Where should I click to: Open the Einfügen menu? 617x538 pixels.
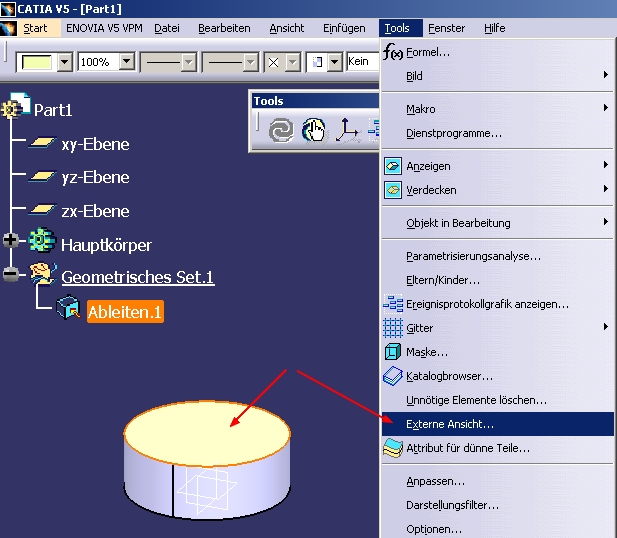point(344,28)
